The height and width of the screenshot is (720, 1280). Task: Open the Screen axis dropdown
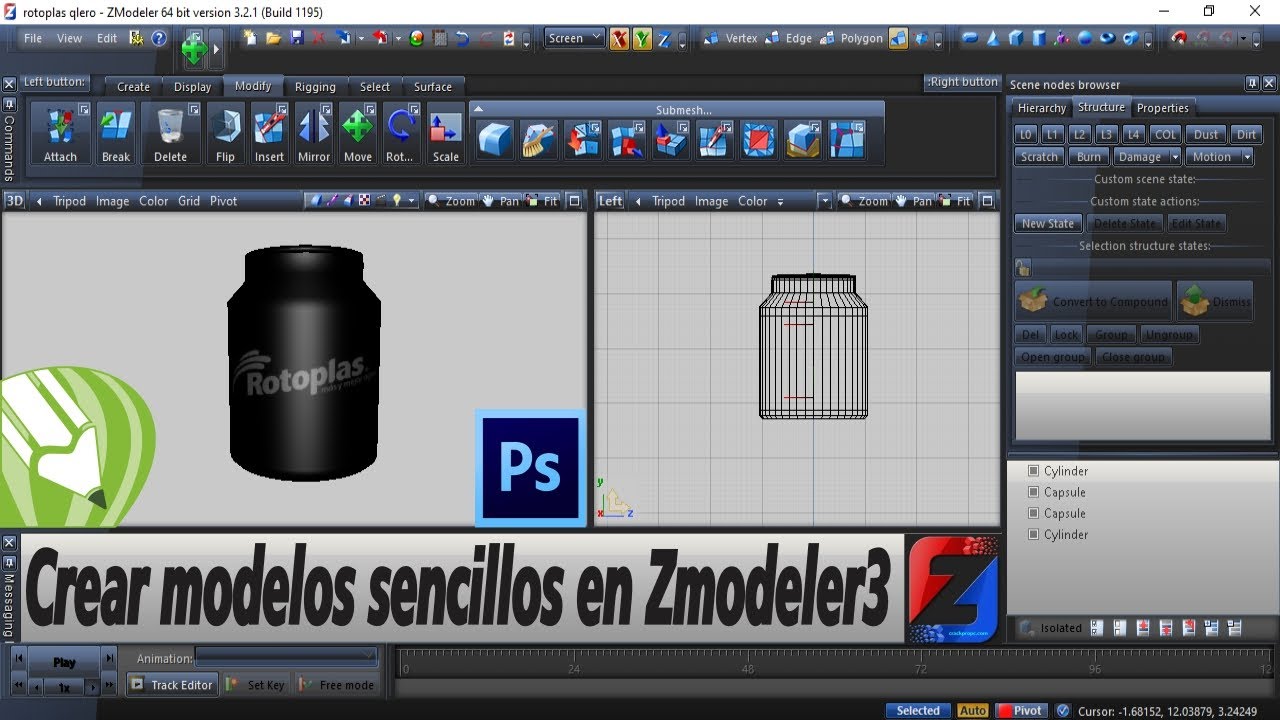575,38
